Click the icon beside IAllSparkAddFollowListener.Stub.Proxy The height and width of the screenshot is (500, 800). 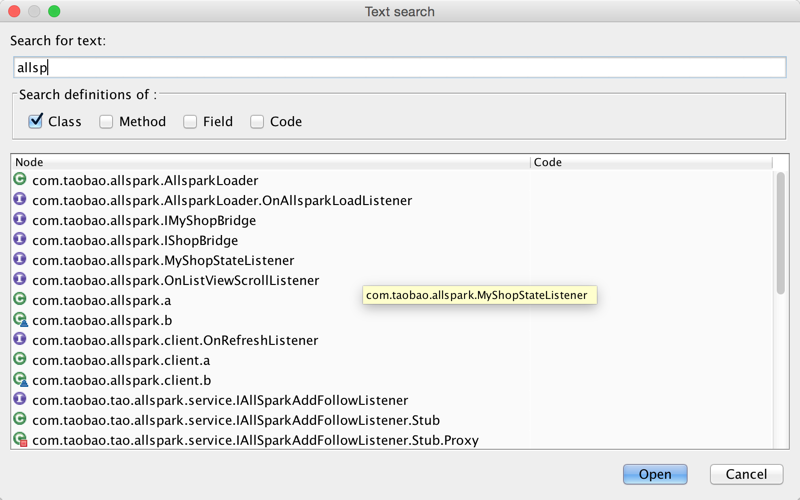tap(19, 440)
